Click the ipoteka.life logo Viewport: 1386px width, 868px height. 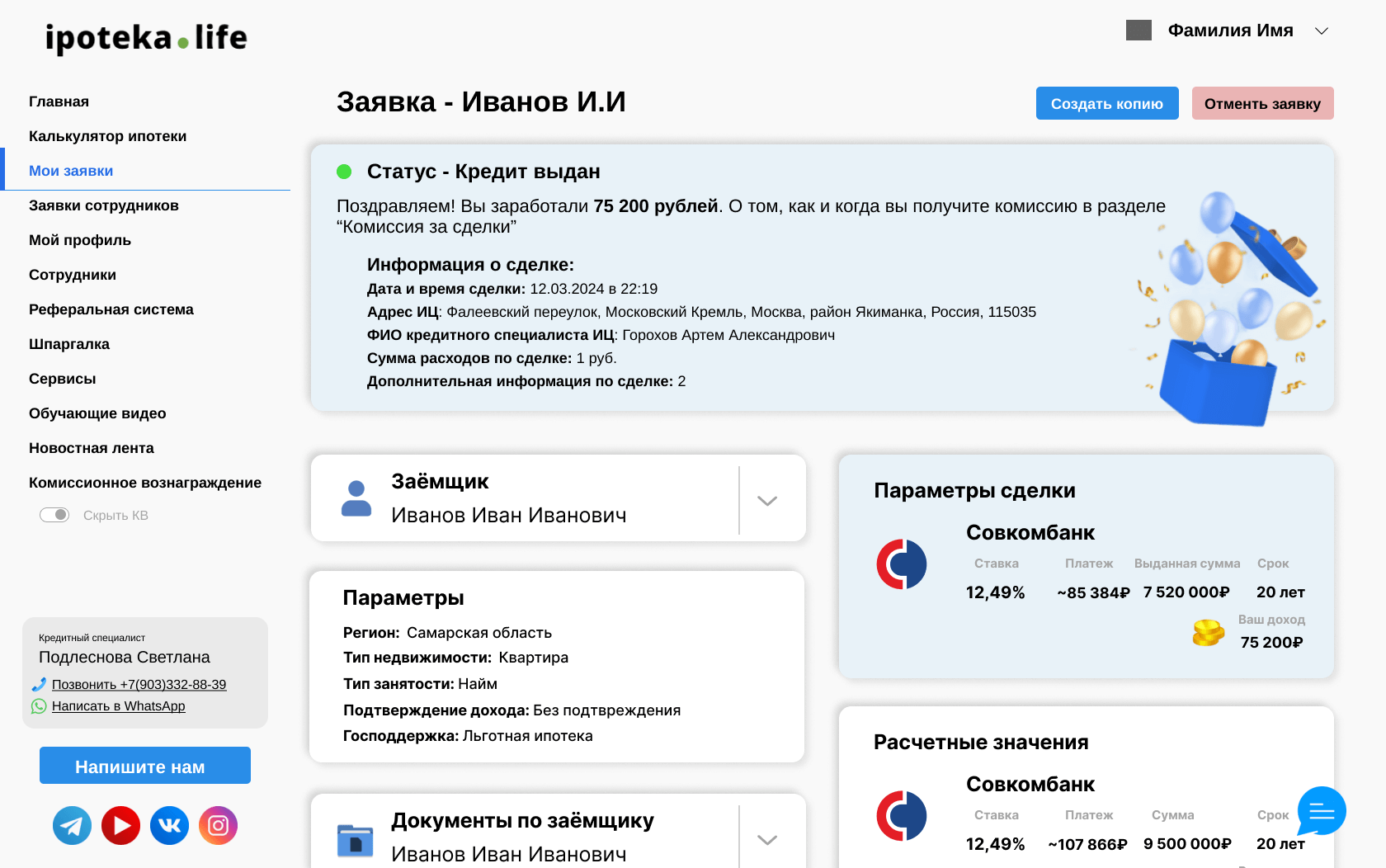[145, 36]
